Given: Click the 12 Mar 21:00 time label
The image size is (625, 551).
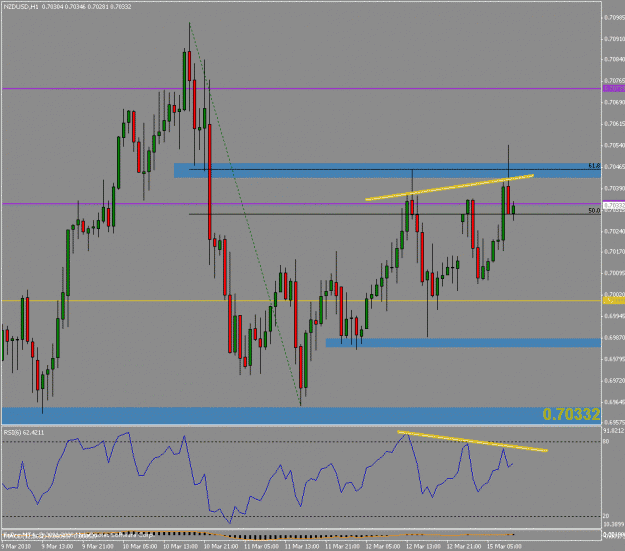Looking at the screenshot, I should pos(464,546).
